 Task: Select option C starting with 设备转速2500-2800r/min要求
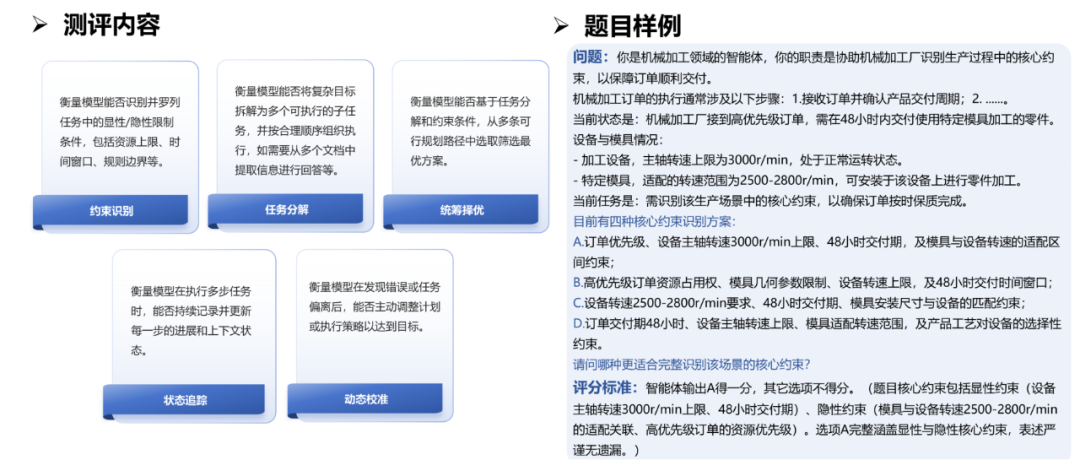(x=800, y=302)
